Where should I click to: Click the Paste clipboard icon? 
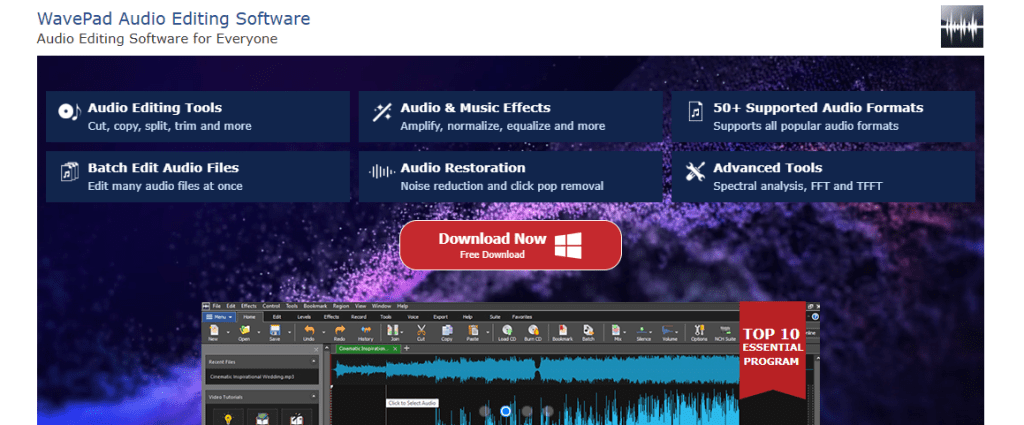pos(473,330)
